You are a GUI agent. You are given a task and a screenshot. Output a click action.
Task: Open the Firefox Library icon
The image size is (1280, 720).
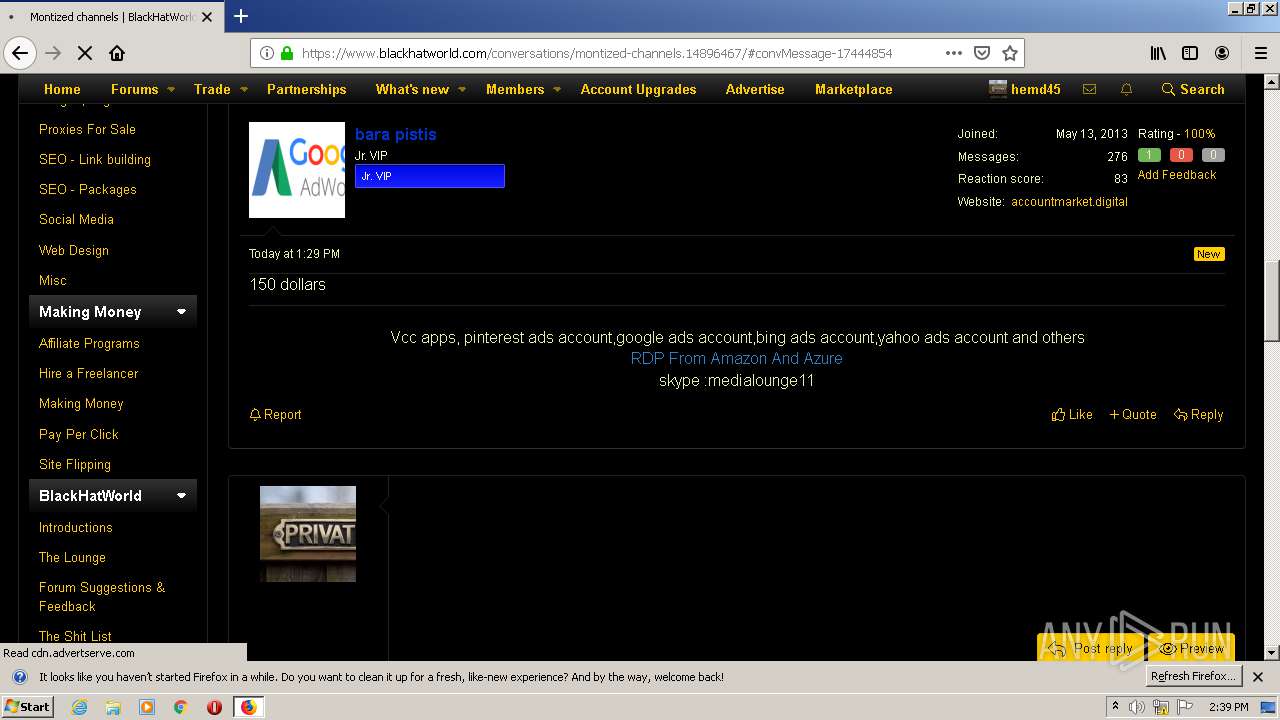[x=1158, y=53]
